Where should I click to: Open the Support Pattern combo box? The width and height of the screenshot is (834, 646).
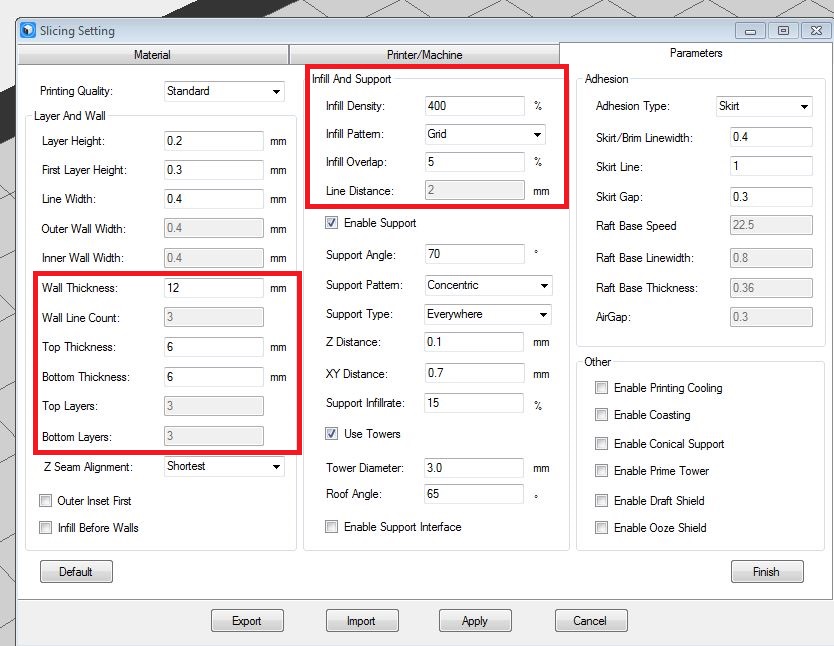[x=488, y=286]
